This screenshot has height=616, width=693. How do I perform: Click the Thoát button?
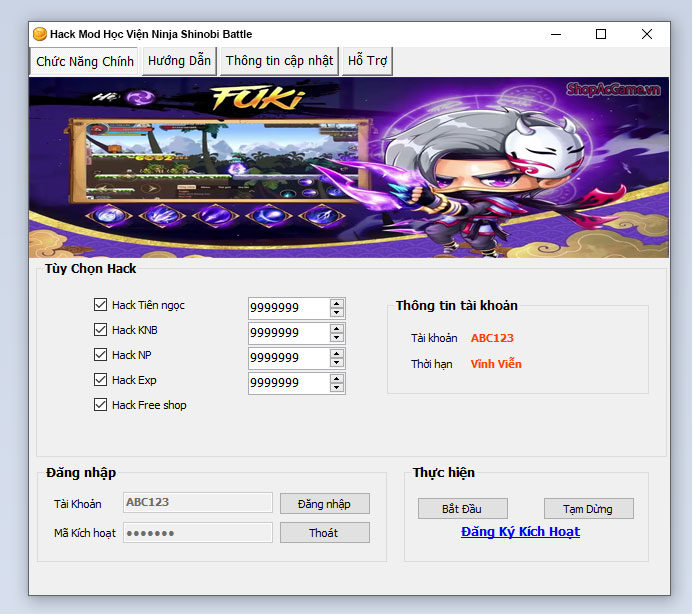pos(324,533)
